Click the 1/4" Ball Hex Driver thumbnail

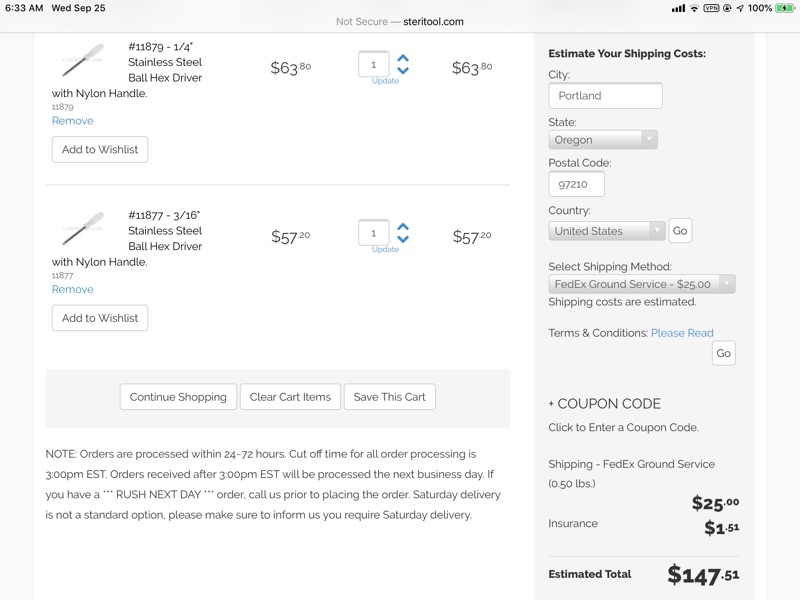82,60
